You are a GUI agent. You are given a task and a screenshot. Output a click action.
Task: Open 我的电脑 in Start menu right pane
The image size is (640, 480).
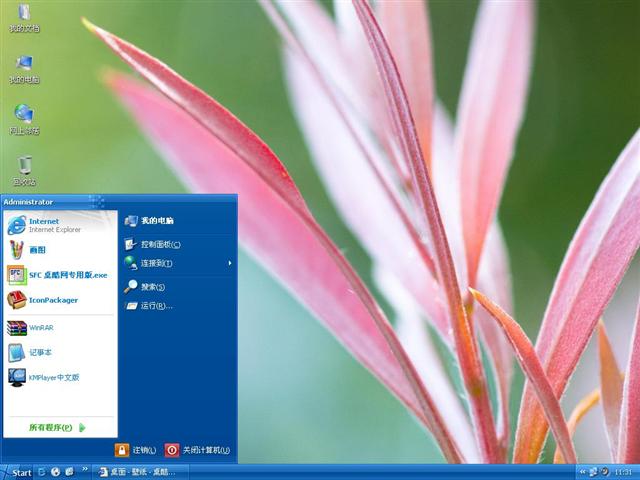coord(178,221)
